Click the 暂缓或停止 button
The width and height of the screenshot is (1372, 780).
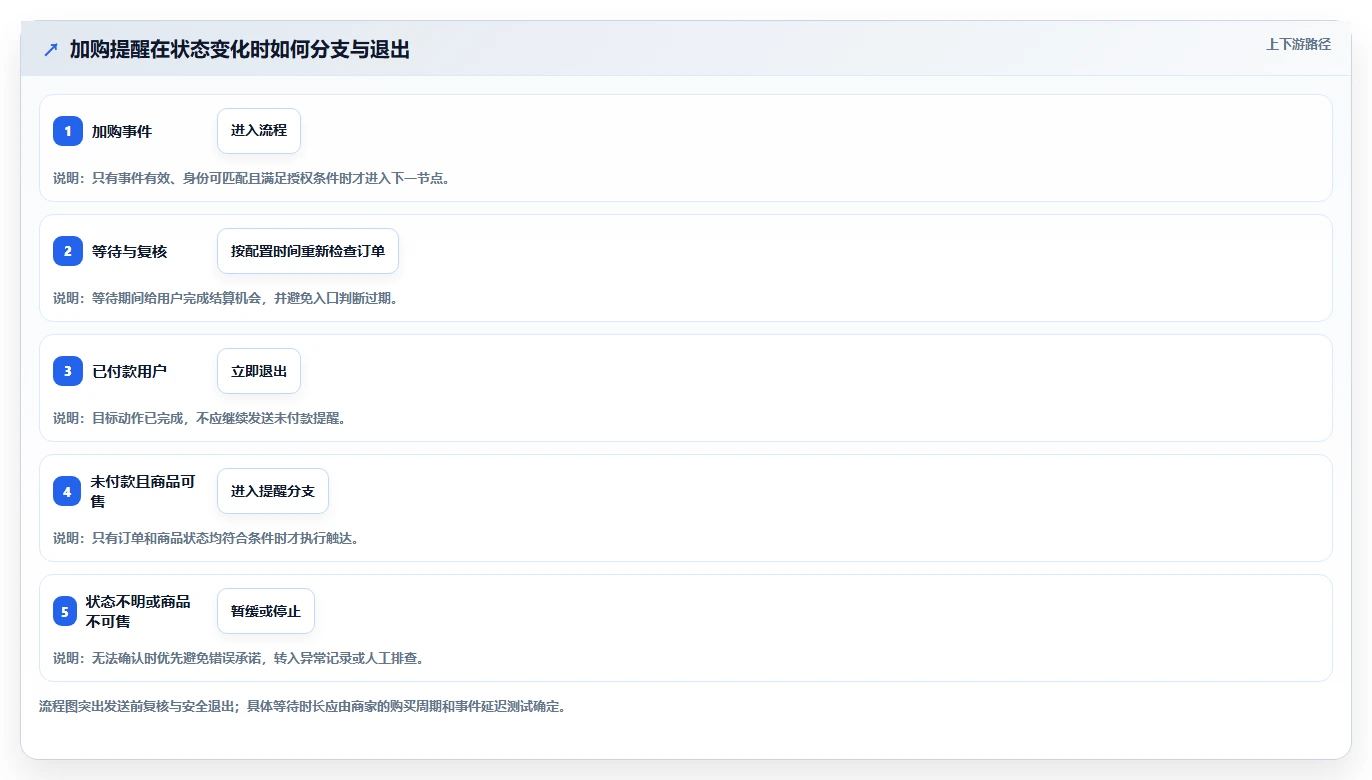pyautogui.click(x=266, y=611)
